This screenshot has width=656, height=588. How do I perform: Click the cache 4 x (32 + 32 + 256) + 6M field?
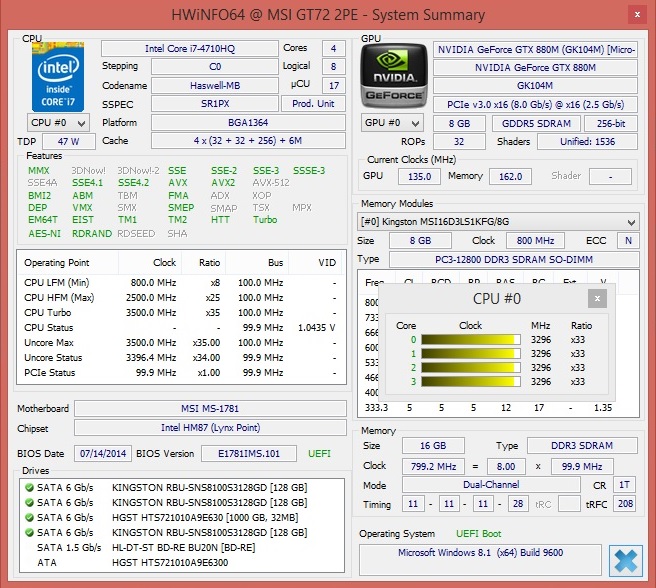248,141
